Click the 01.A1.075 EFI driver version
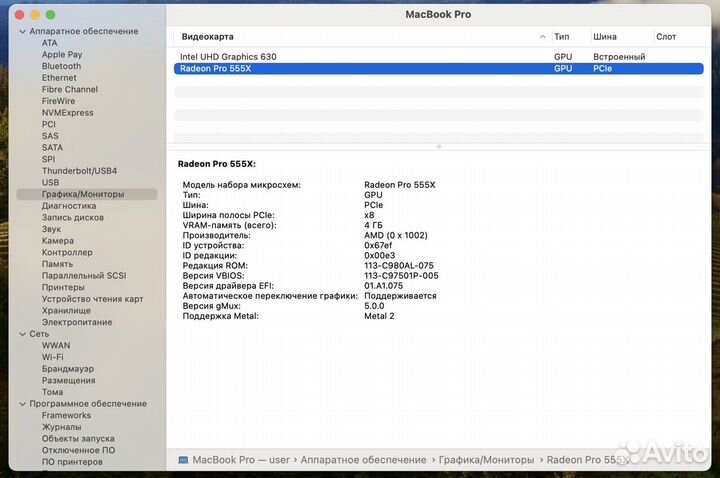The width and height of the screenshot is (720, 478). pos(383,286)
